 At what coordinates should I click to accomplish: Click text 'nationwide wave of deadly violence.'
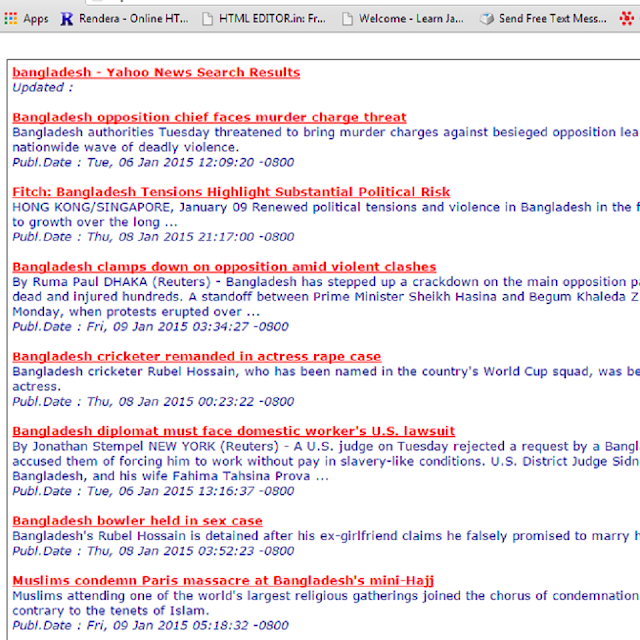(x=126, y=147)
